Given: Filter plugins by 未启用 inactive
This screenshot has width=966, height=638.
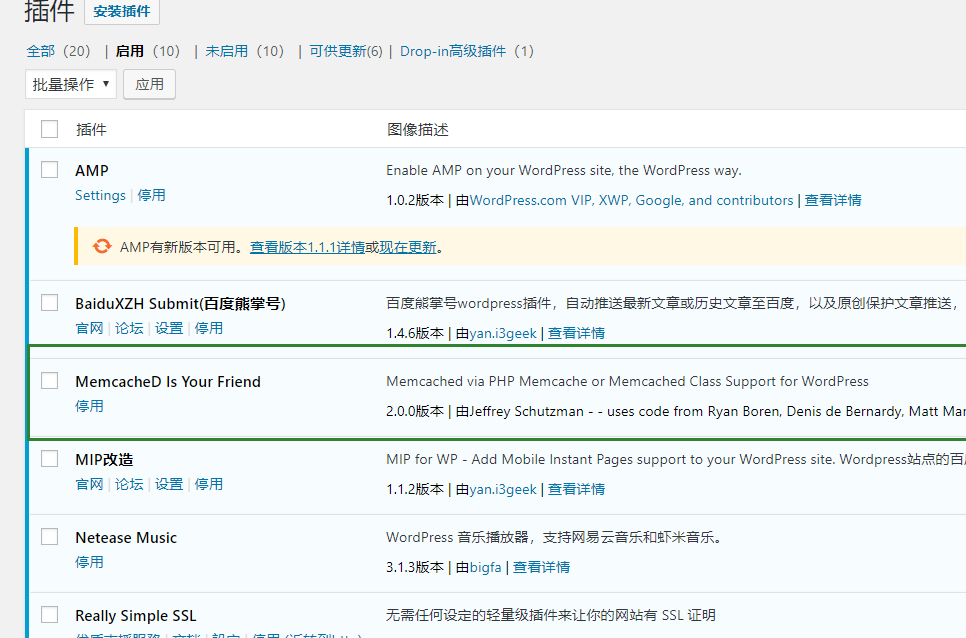Looking at the screenshot, I should (227, 51).
